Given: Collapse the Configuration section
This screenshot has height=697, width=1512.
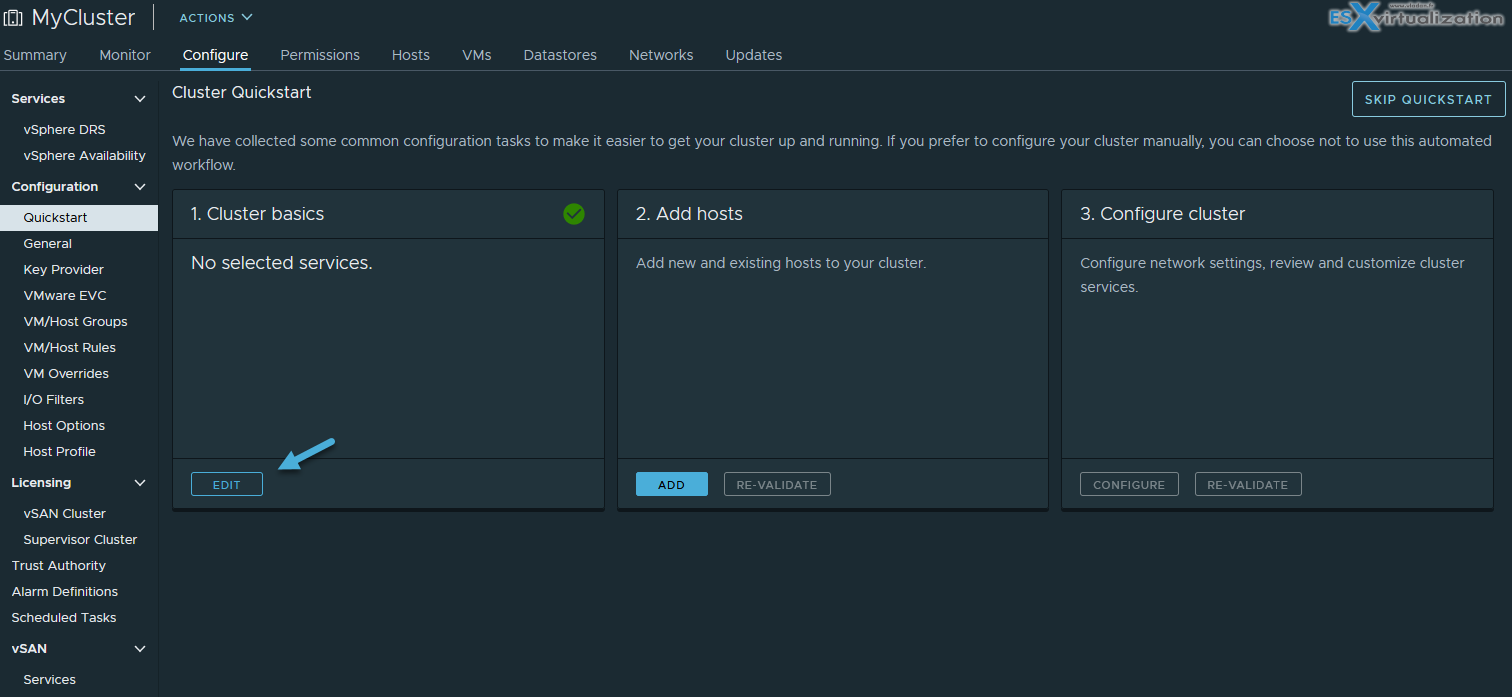Looking at the screenshot, I should pos(140,187).
